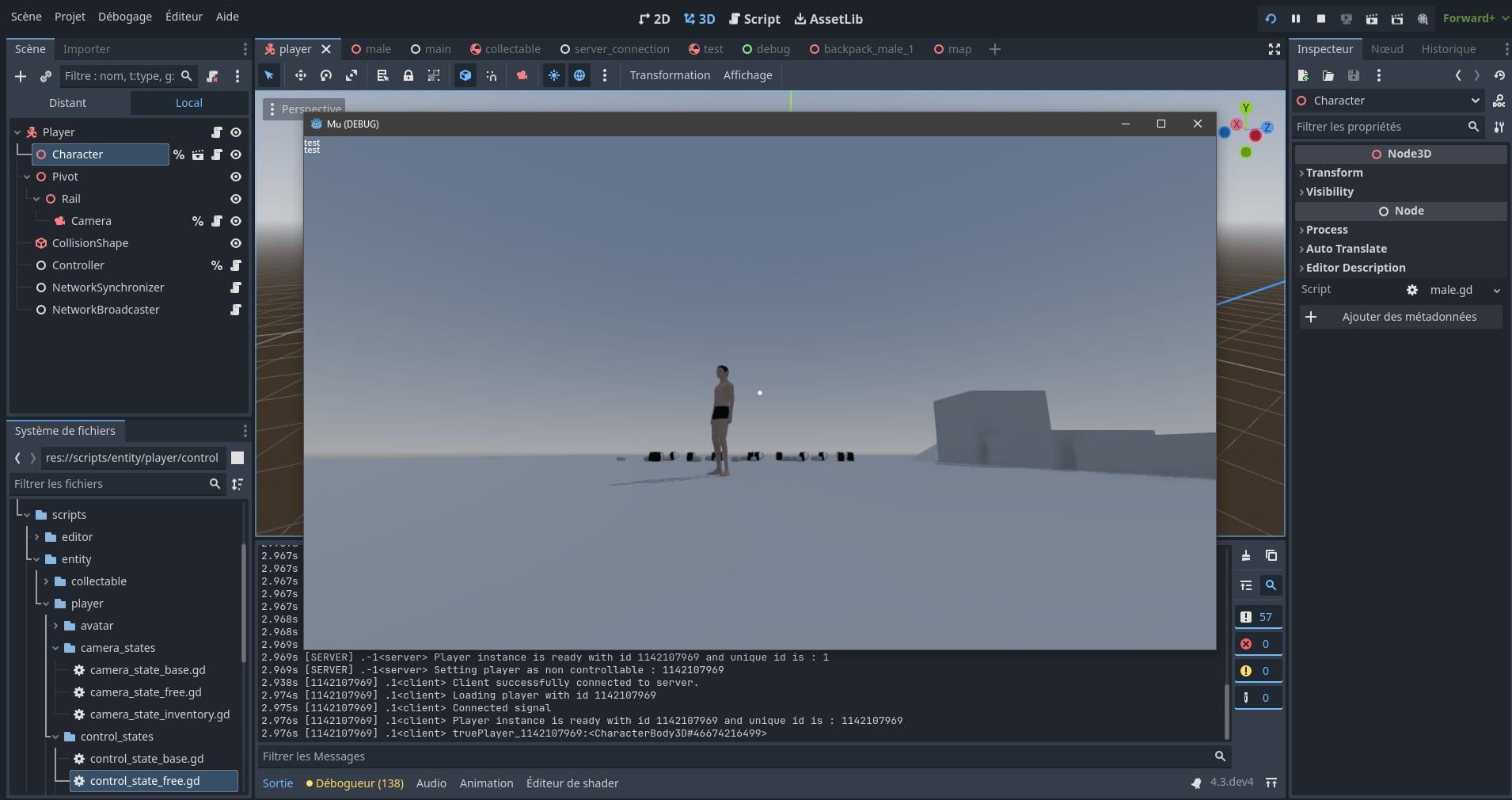Add a new child node with plus icon
The width and height of the screenshot is (1512, 800).
coord(21,76)
